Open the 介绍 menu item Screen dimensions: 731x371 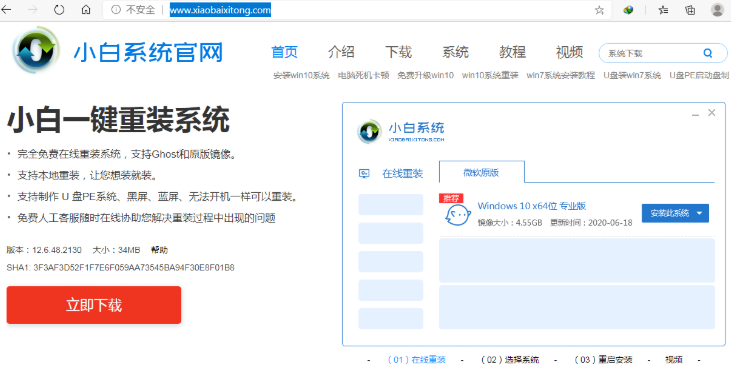(x=341, y=52)
